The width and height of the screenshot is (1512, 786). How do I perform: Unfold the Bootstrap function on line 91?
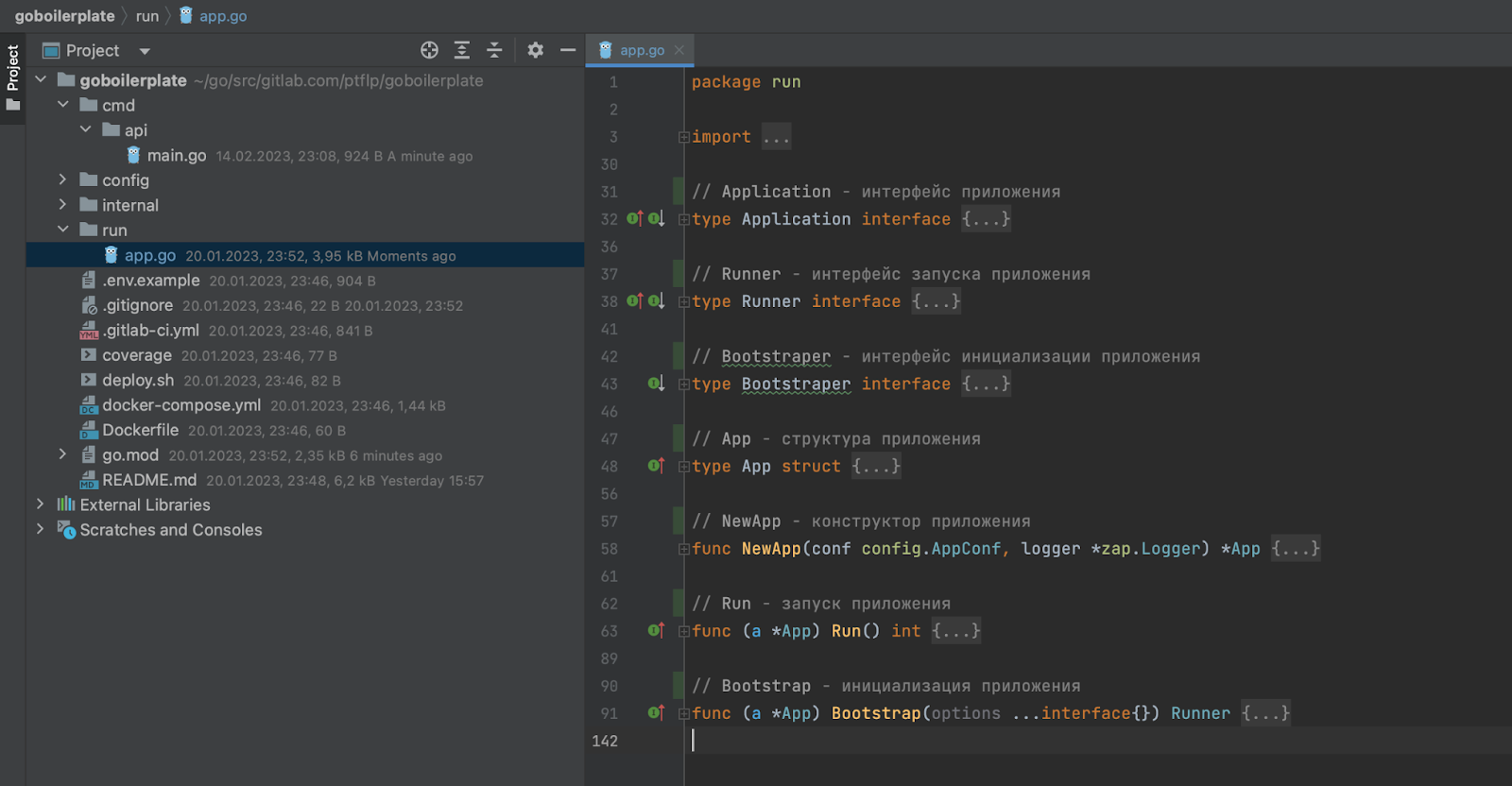point(683,713)
